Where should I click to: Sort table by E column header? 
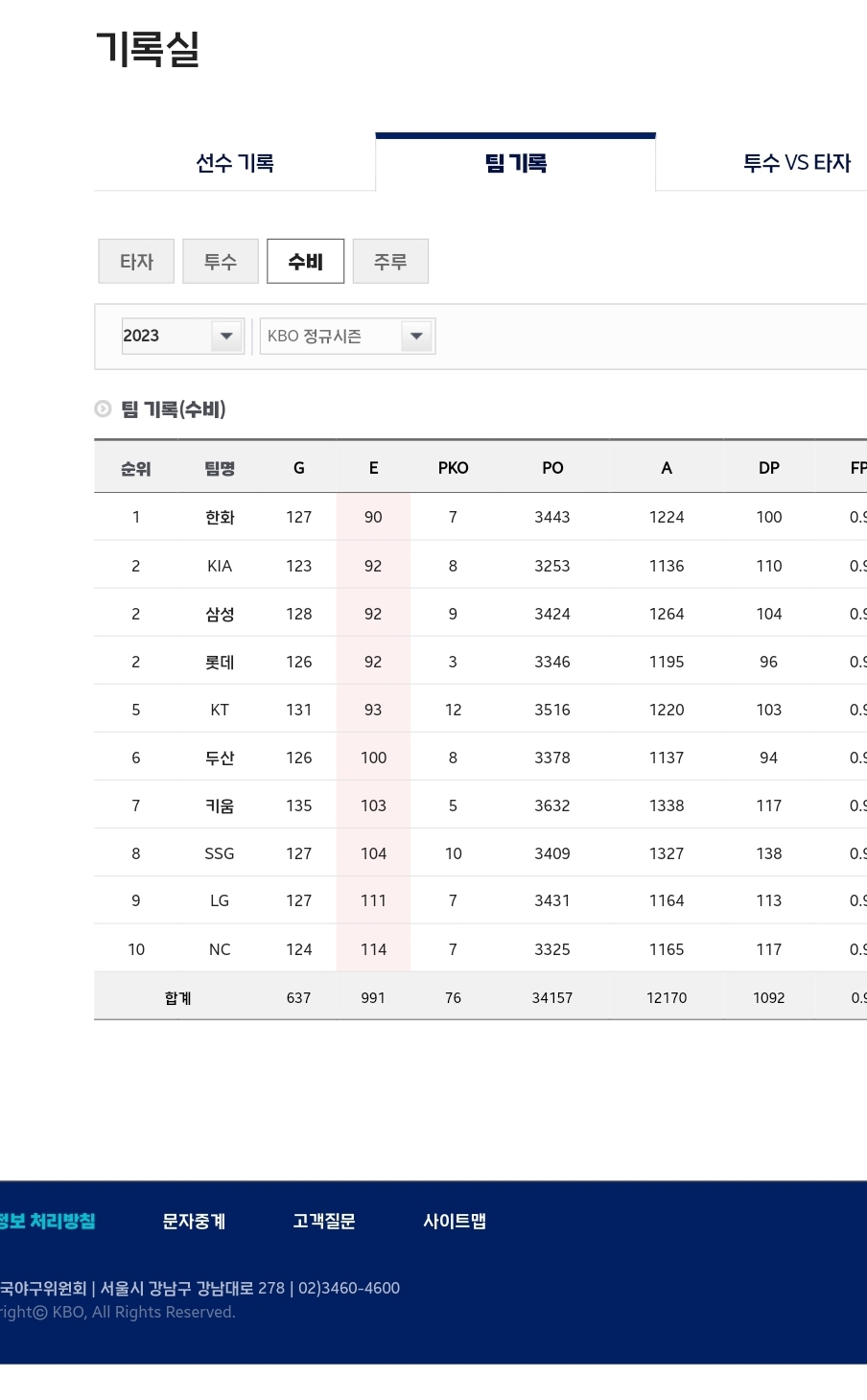[x=373, y=468]
